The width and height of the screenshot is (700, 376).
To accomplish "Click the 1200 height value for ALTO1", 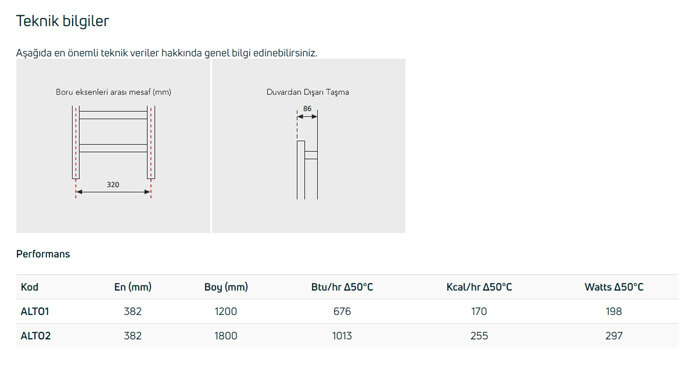I will click(x=226, y=311).
